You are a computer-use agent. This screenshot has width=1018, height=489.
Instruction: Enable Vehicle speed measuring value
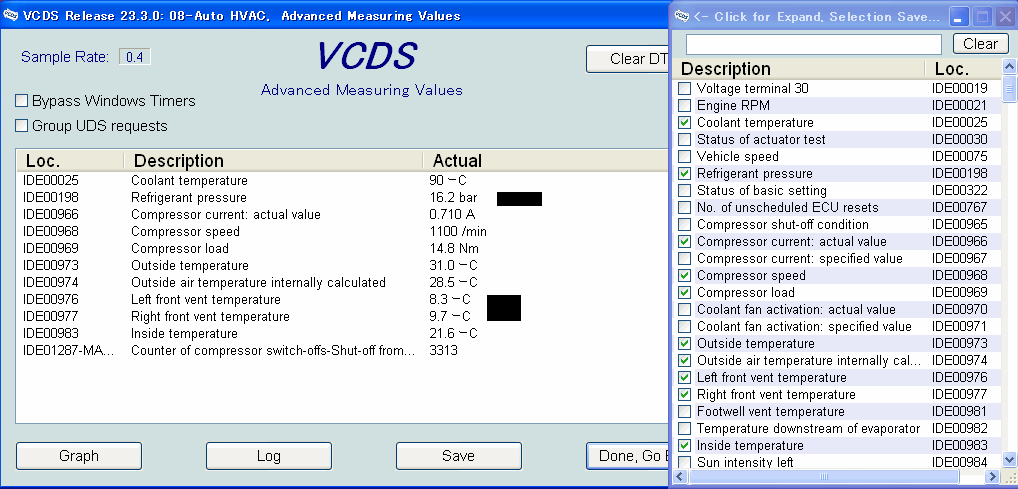(685, 157)
